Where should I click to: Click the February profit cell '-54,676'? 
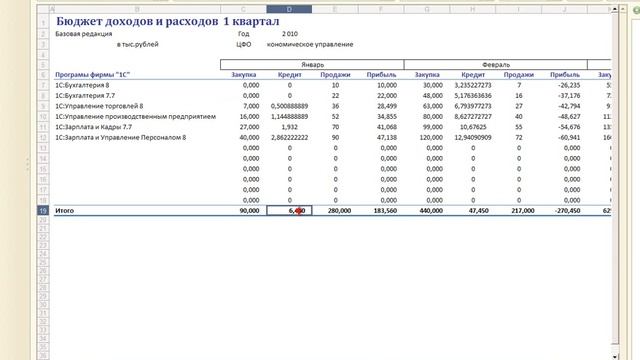tap(569, 127)
